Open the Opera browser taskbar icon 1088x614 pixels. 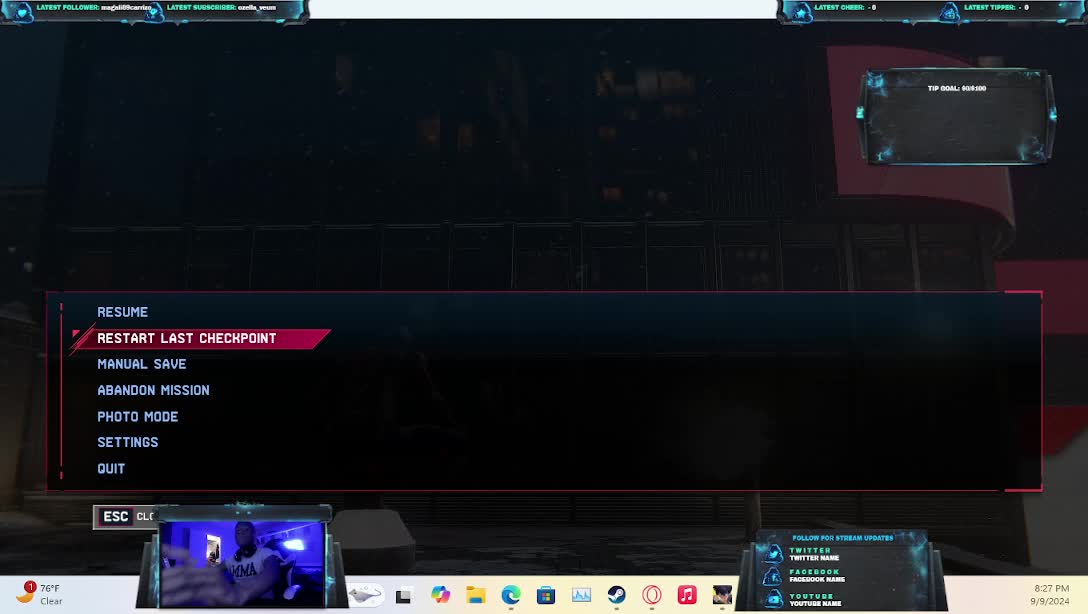[652, 595]
